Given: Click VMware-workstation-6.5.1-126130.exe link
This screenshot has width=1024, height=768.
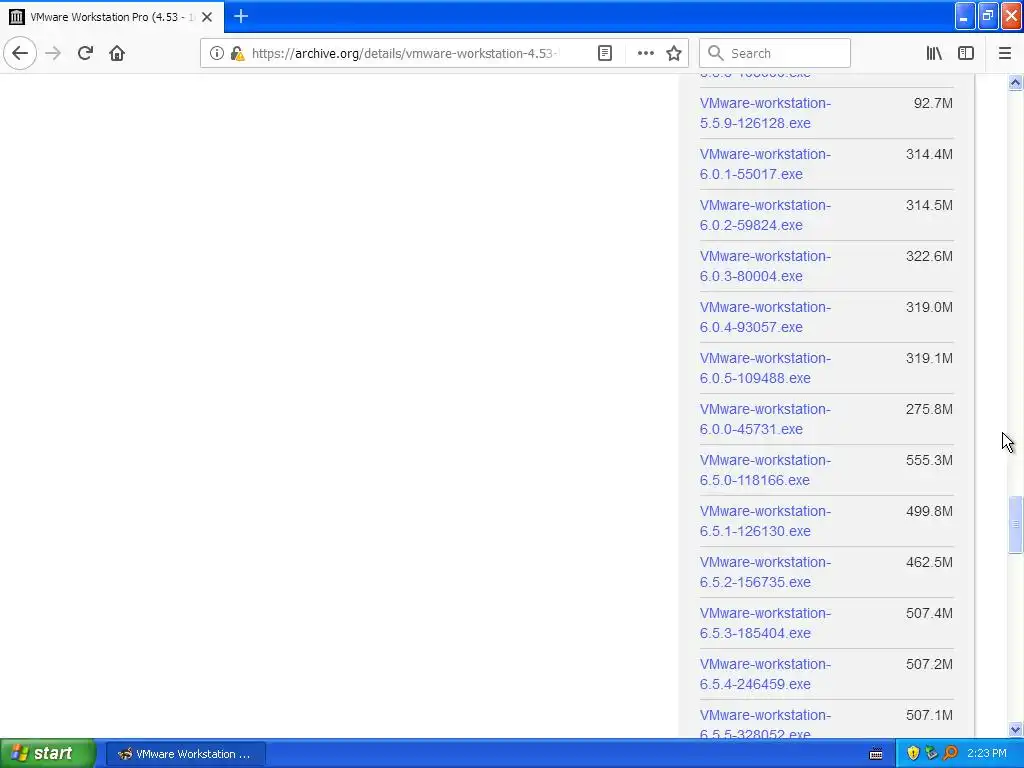Looking at the screenshot, I should pyautogui.click(x=765, y=520).
